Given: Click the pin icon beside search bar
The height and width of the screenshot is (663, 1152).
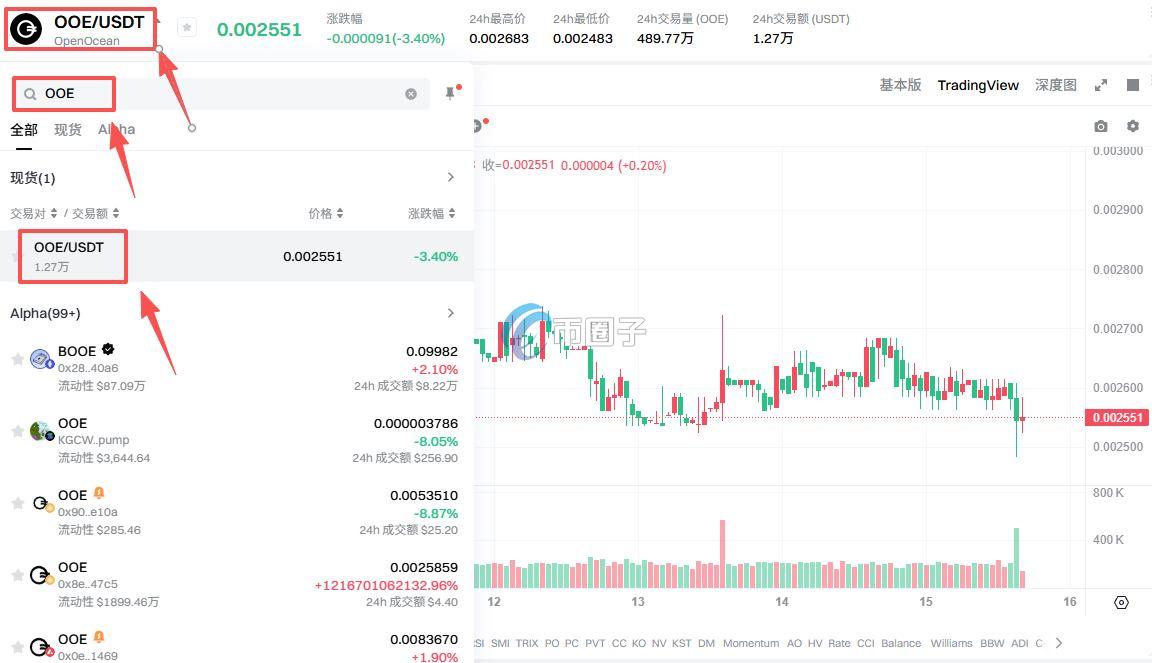Looking at the screenshot, I should click(450, 94).
